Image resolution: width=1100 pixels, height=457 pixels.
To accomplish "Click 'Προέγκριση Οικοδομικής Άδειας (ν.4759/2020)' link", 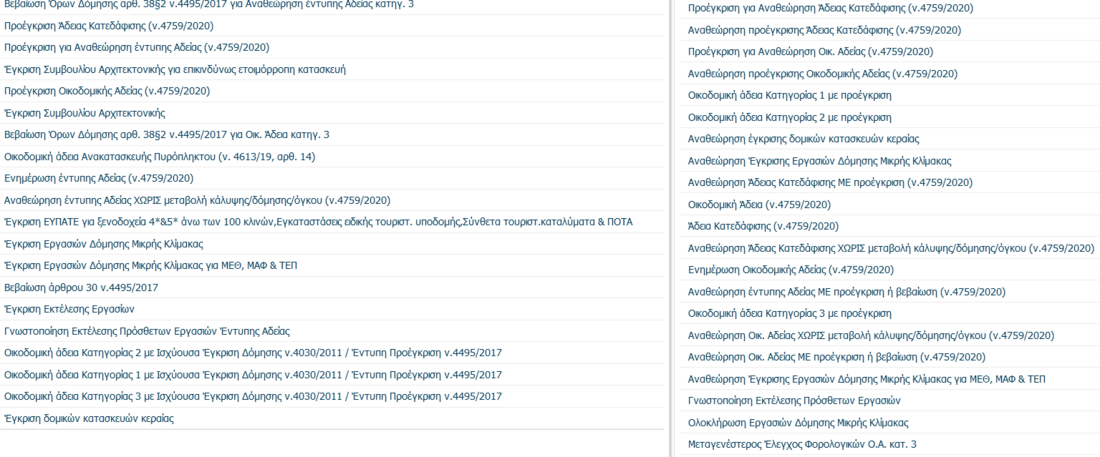I will (107, 91).
